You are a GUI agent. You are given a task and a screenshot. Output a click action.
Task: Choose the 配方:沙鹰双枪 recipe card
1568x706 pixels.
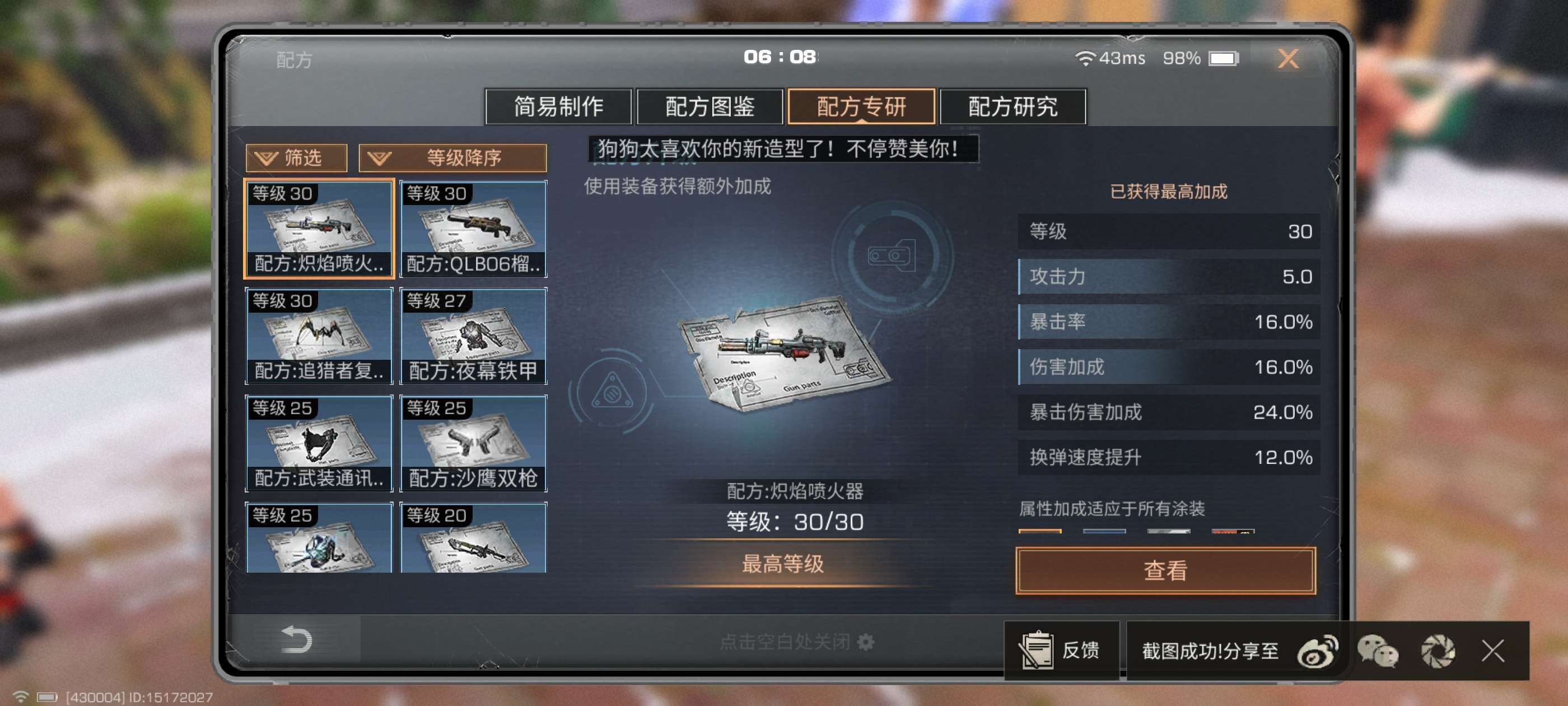[473, 443]
